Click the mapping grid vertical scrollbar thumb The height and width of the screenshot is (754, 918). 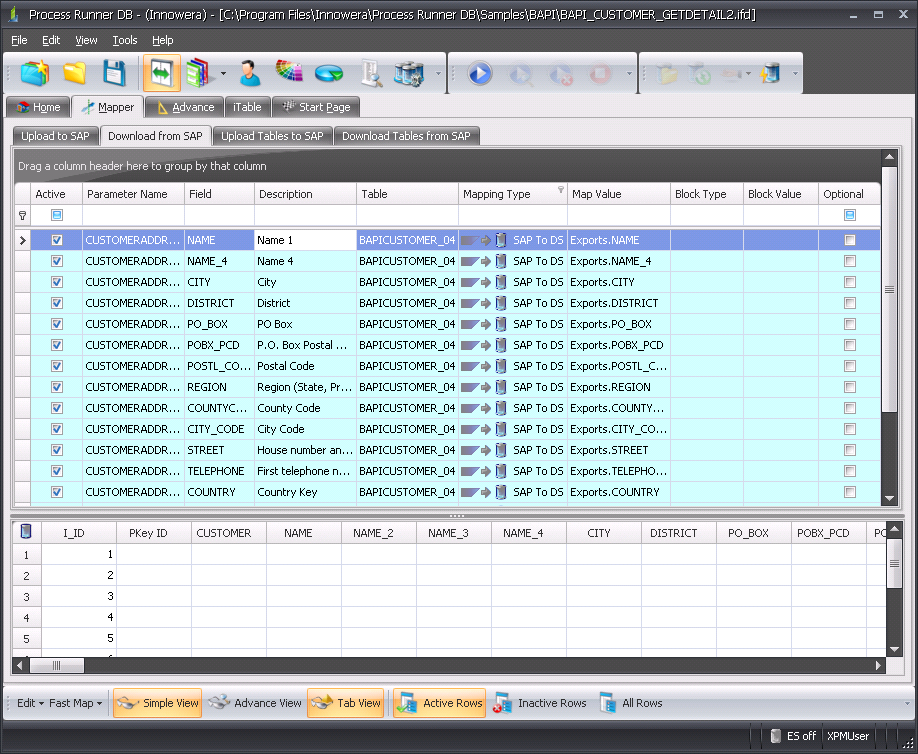pyautogui.click(x=889, y=289)
